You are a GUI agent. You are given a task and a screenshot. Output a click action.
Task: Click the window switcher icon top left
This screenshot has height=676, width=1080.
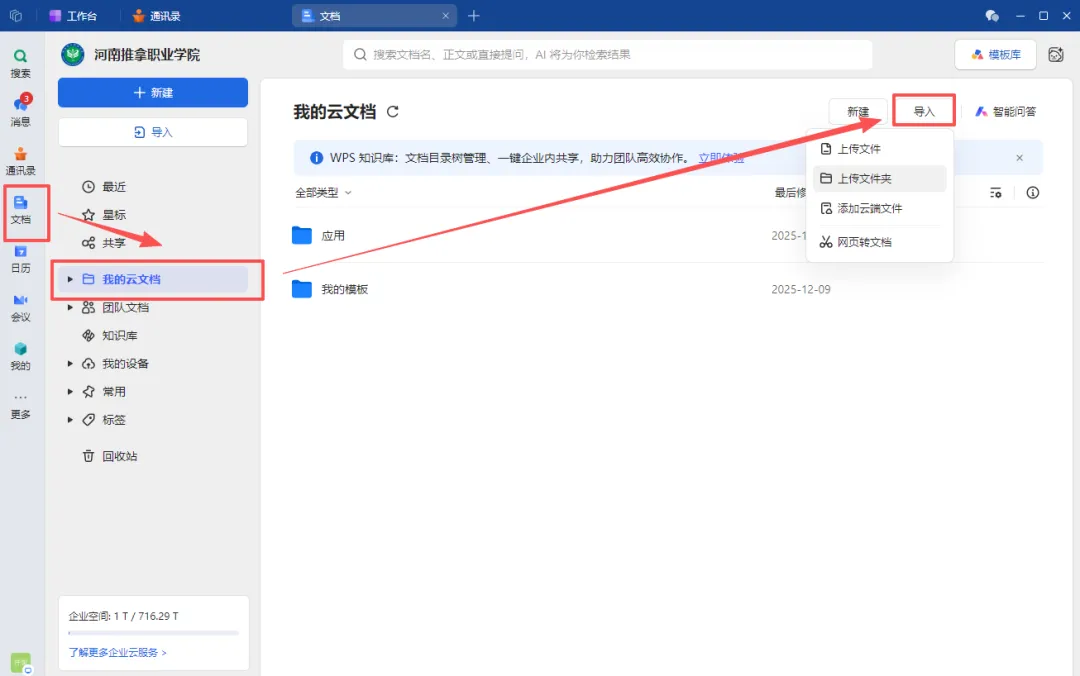[x=16, y=15]
